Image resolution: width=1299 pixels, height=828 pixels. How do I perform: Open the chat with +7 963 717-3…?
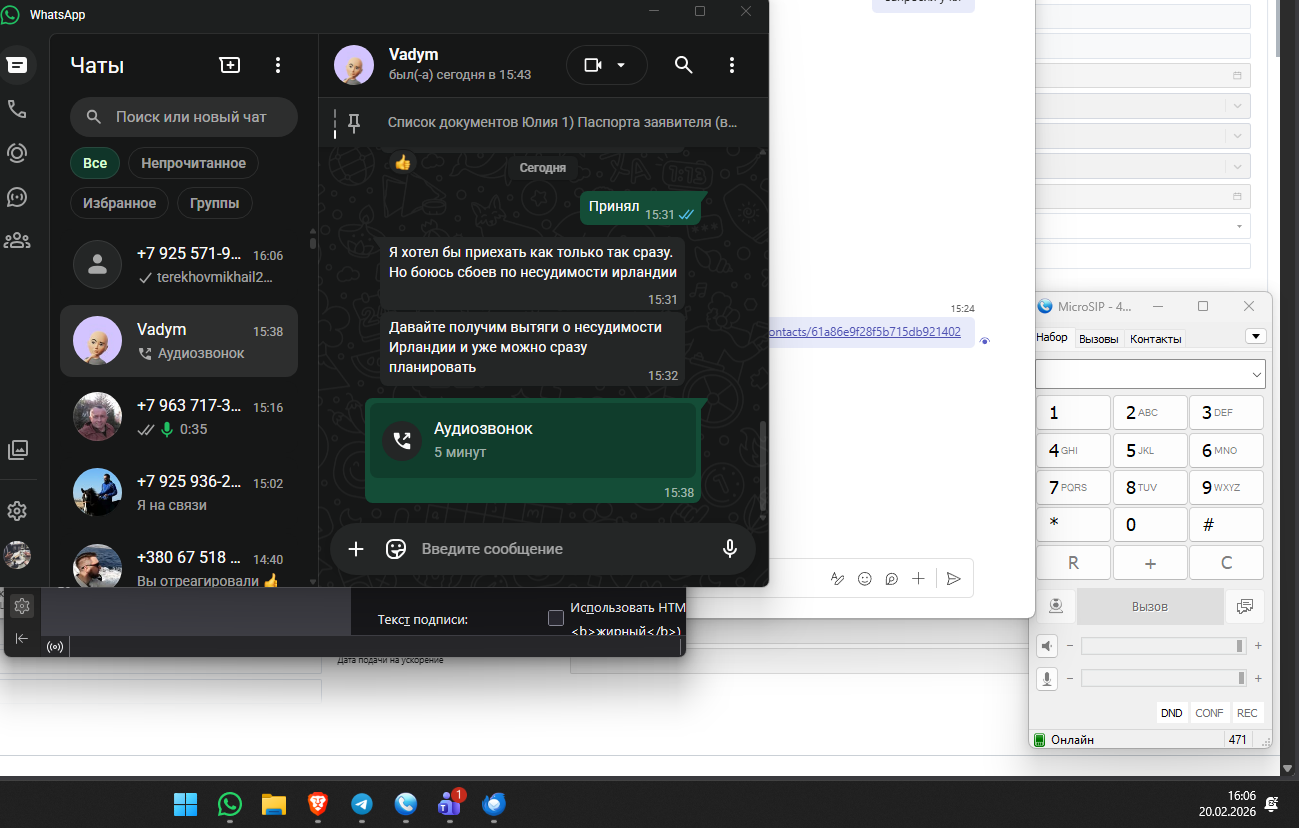click(179, 417)
